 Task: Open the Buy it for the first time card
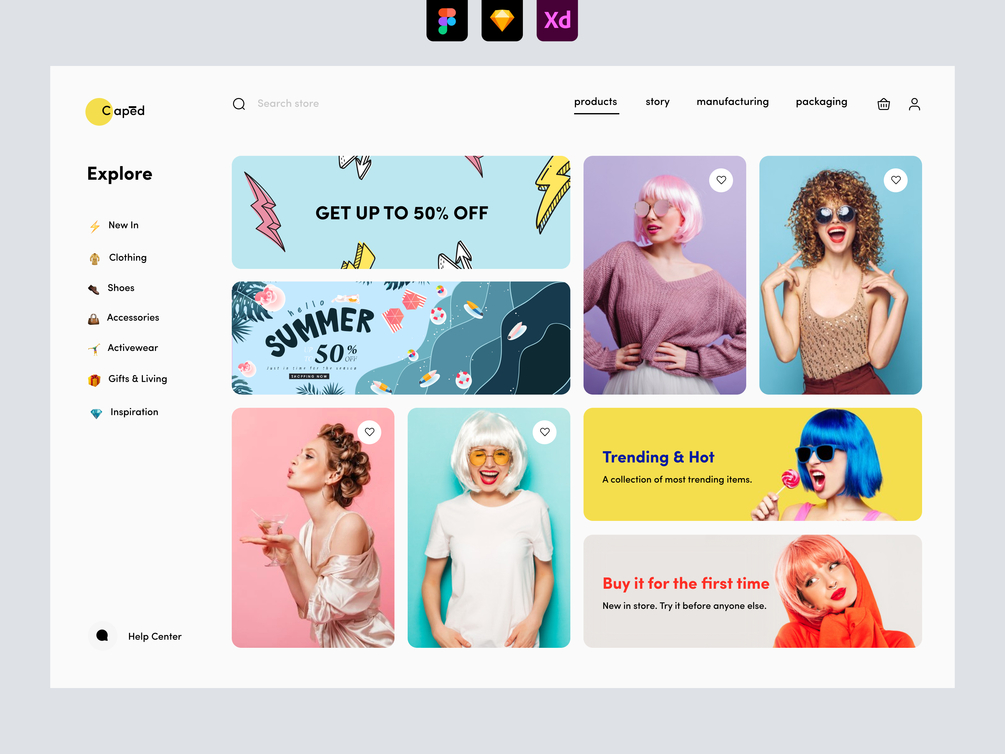click(x=752, y=591)
